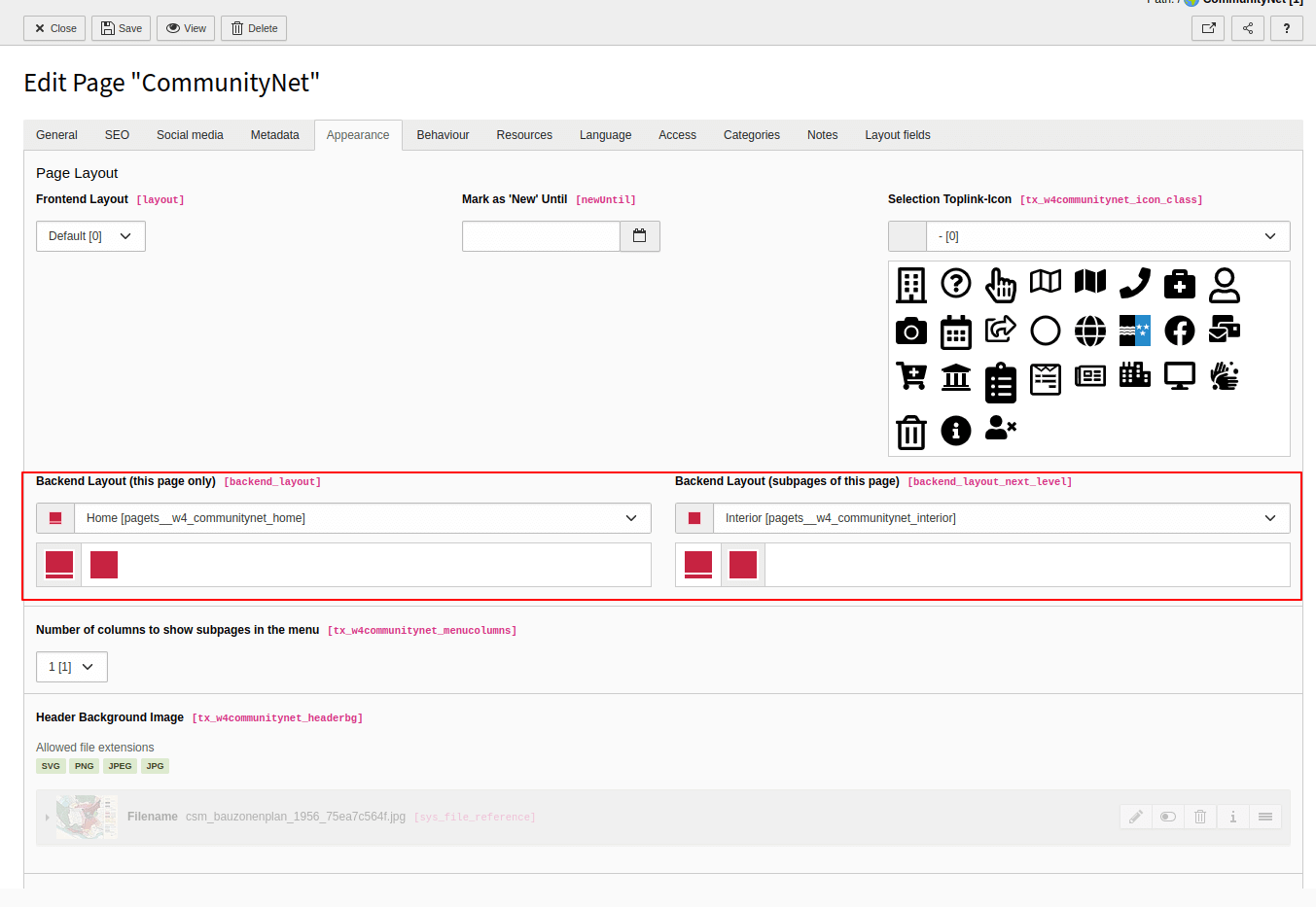Save the page with Save button

[122, 28]
